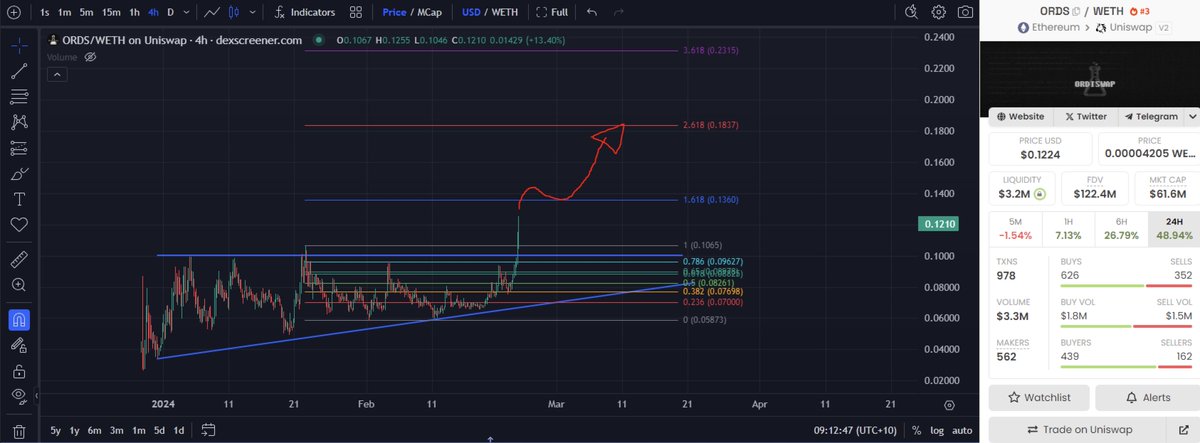1200x443 pixels.
Task: Enter Full screen chart mode
Action: coord(551,12)
